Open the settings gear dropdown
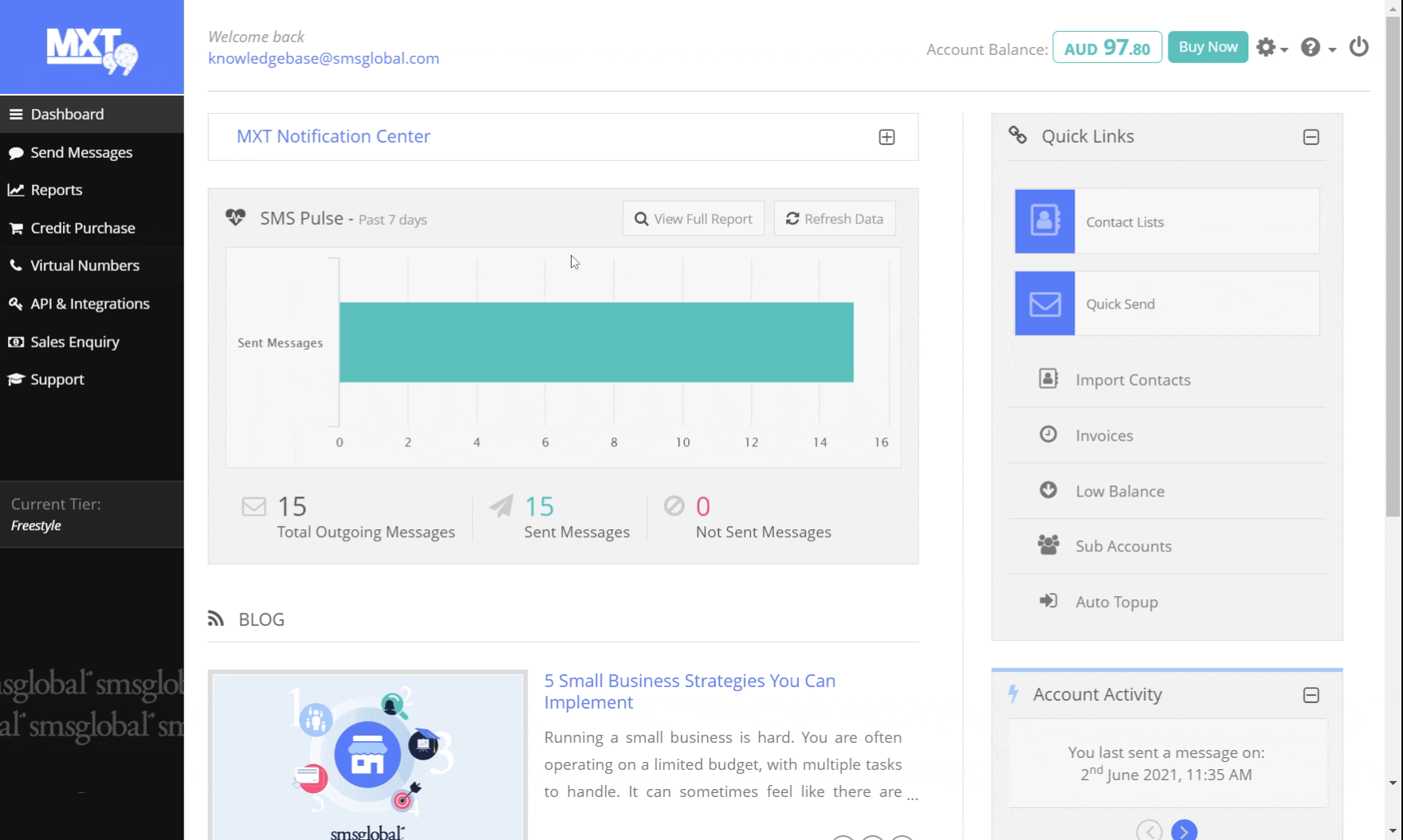Image resolution: width=1403 pixels, height=840 pixels. coord(1271,48)
